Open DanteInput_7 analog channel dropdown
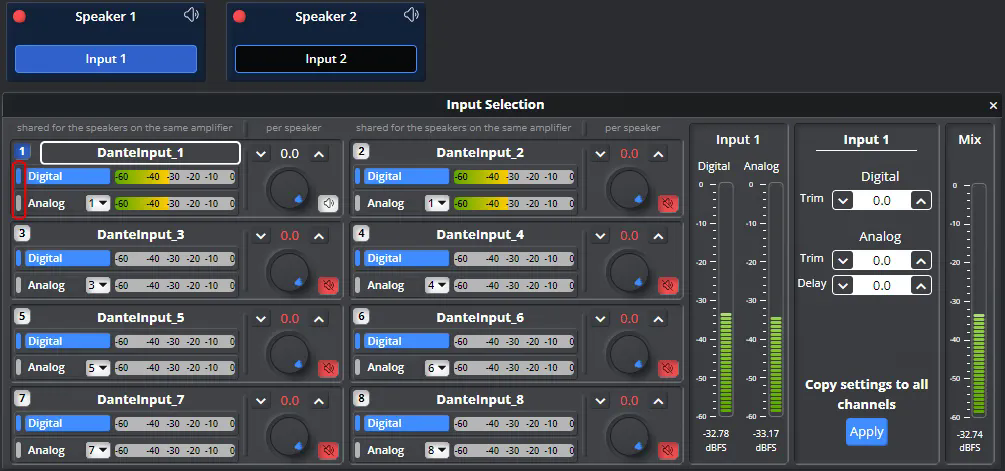The width and height of the screenshot is (1005, 471). [98, 450]
